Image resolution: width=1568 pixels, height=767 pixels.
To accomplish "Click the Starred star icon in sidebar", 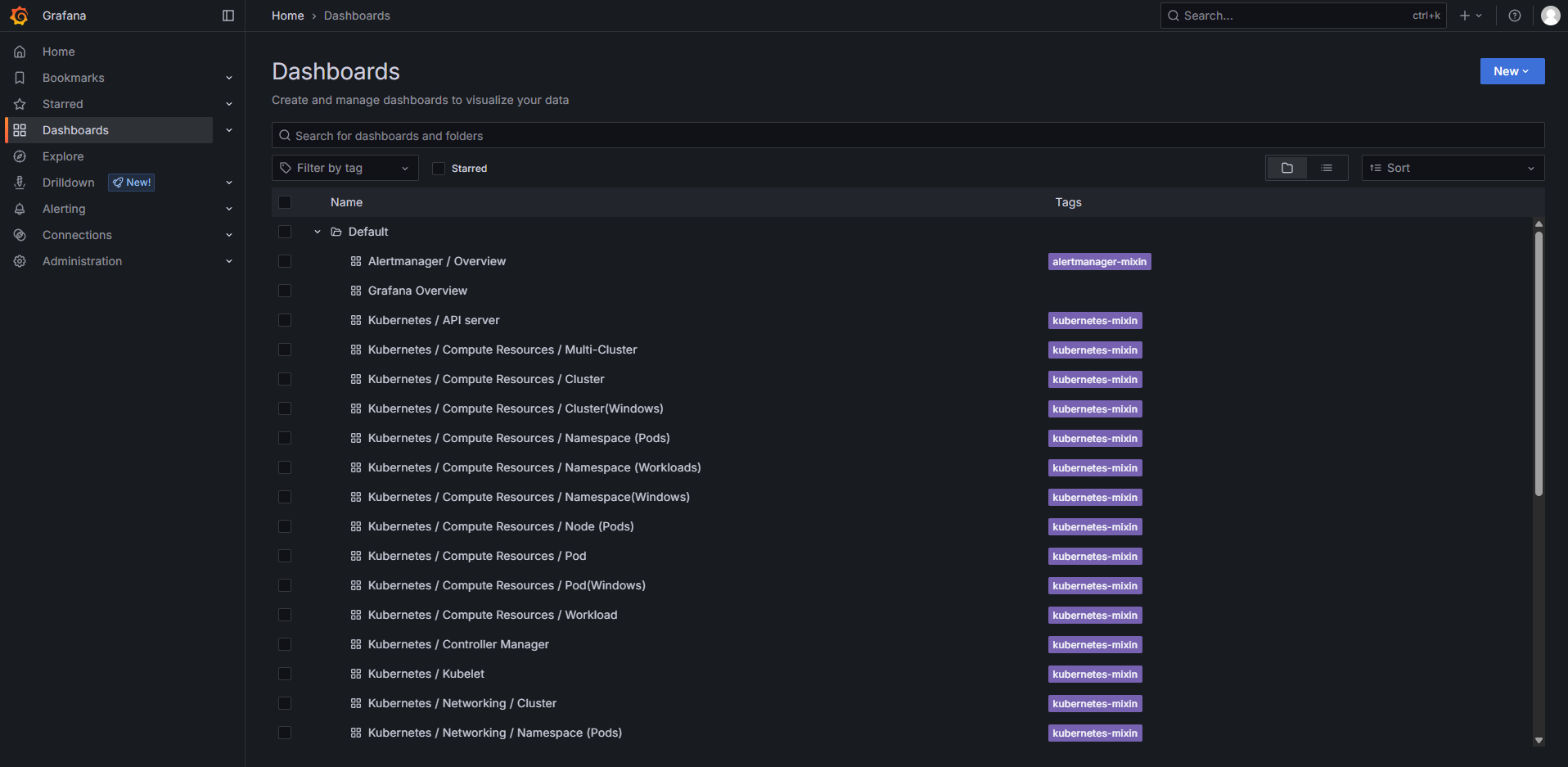I will (x=20, y=104).
